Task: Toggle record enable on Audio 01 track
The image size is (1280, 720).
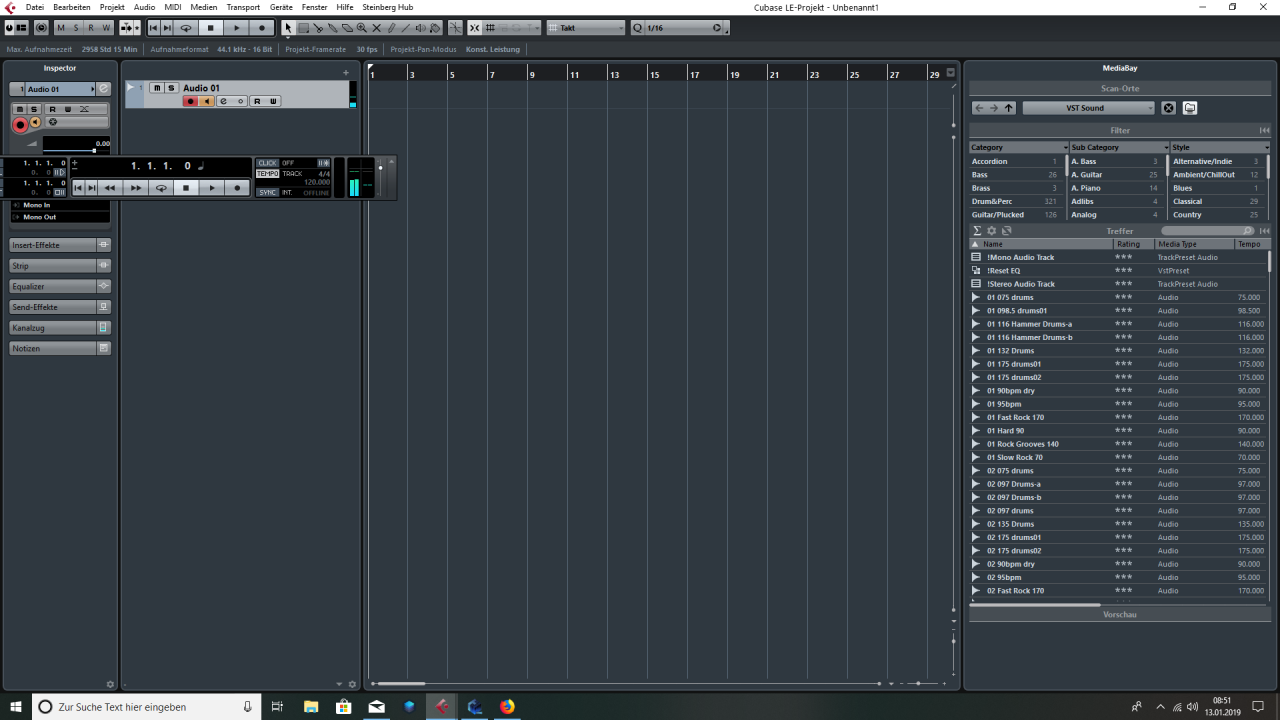Action: 190,101
